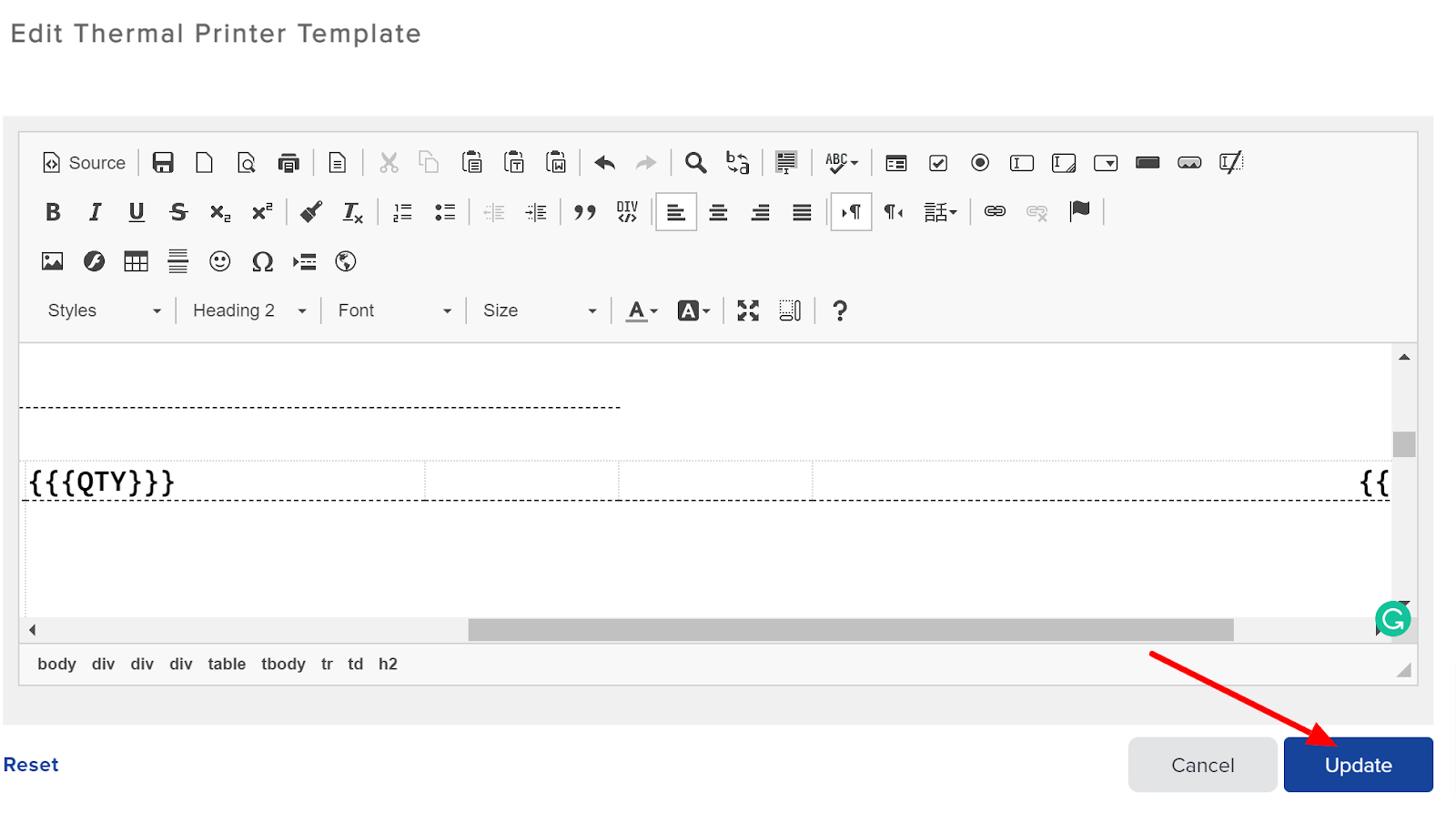Viewport: 1456px width, 823px height.
Task: Insert a Special Character
Action: 262,261
